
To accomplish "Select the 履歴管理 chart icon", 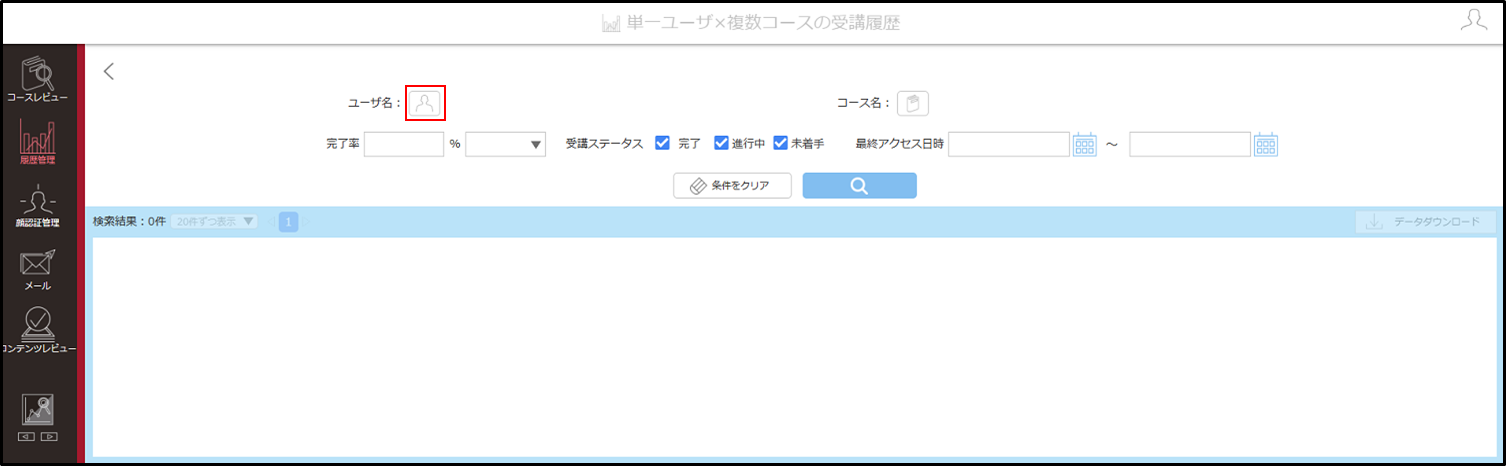I will point(37,141).
